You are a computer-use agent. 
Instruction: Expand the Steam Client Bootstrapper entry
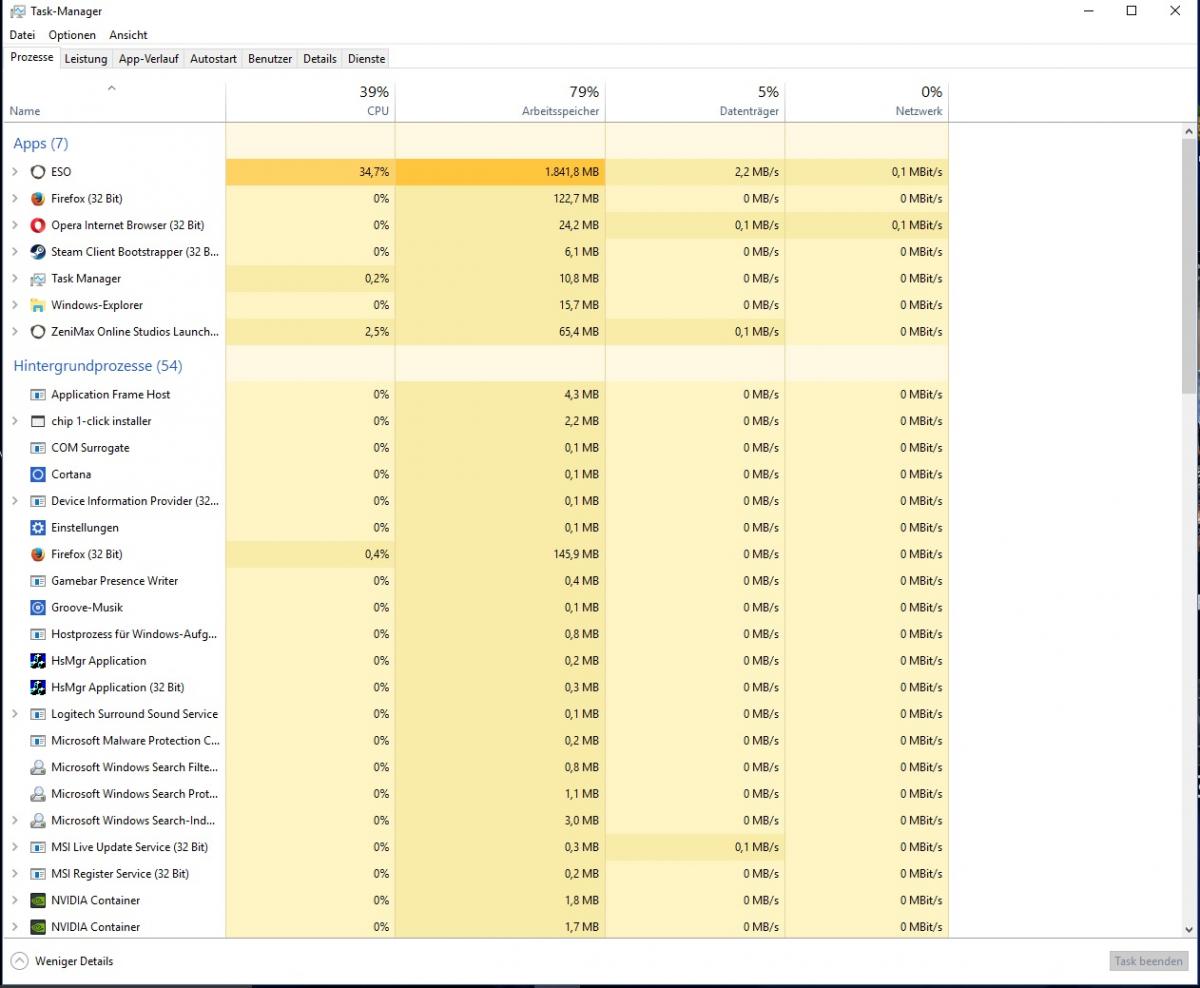[14, 252]
